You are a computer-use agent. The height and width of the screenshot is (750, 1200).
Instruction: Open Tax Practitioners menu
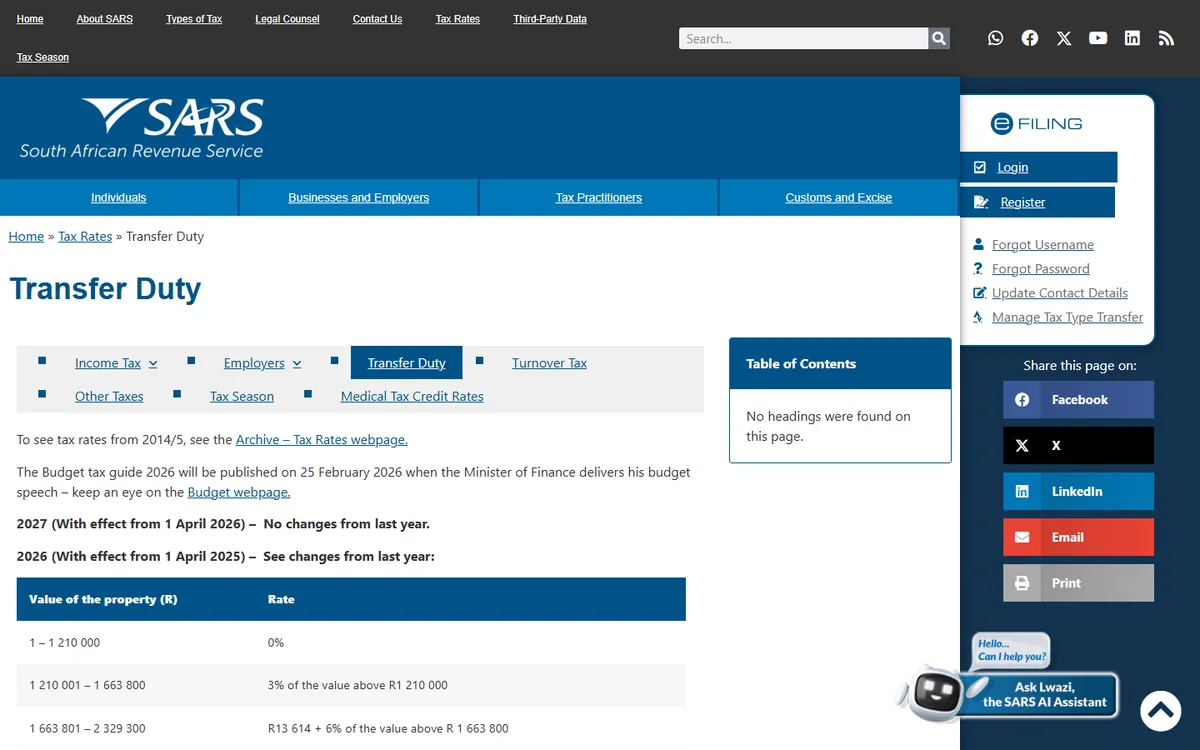pos(599,197)
